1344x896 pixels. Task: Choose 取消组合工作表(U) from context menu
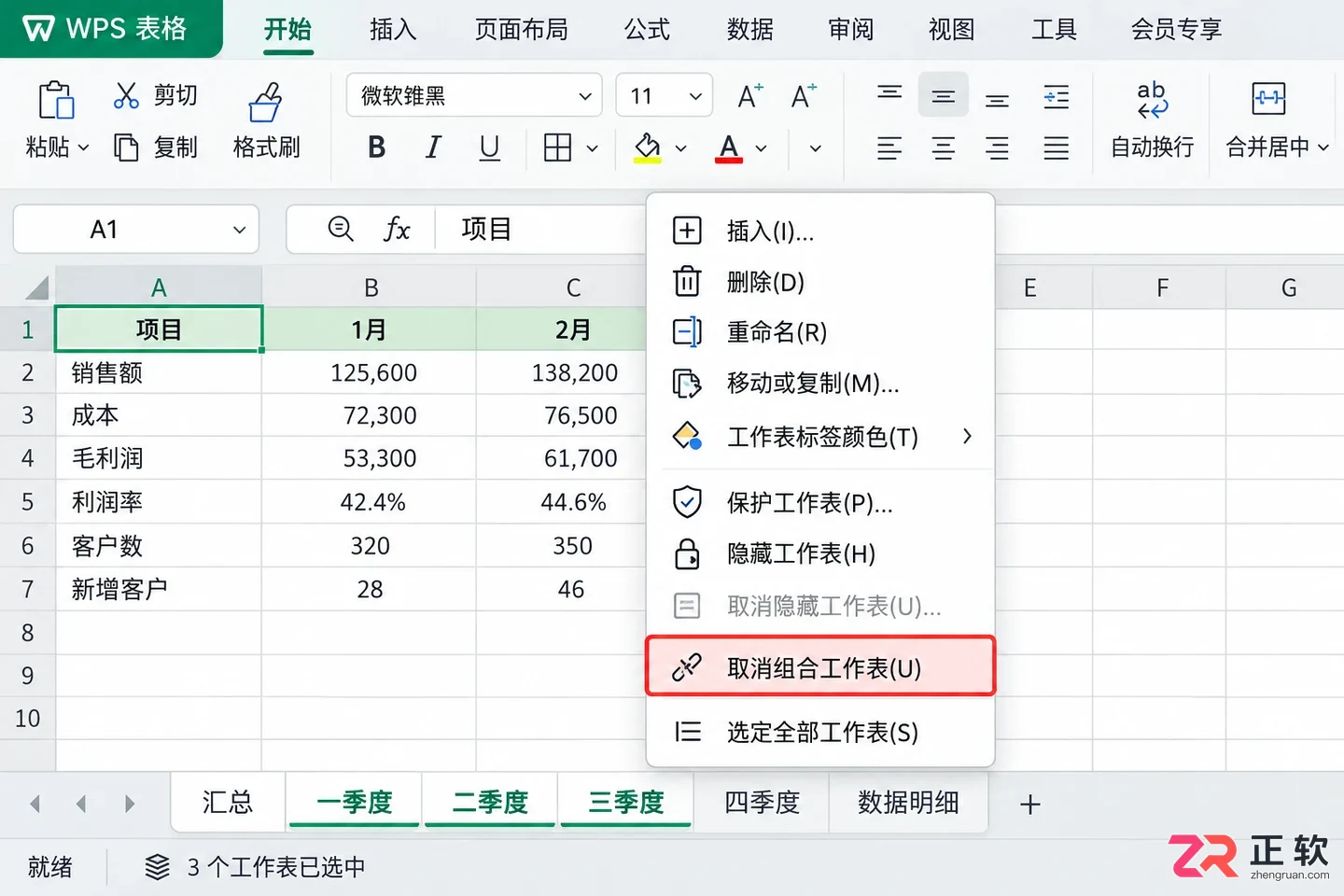click(820, 667)
